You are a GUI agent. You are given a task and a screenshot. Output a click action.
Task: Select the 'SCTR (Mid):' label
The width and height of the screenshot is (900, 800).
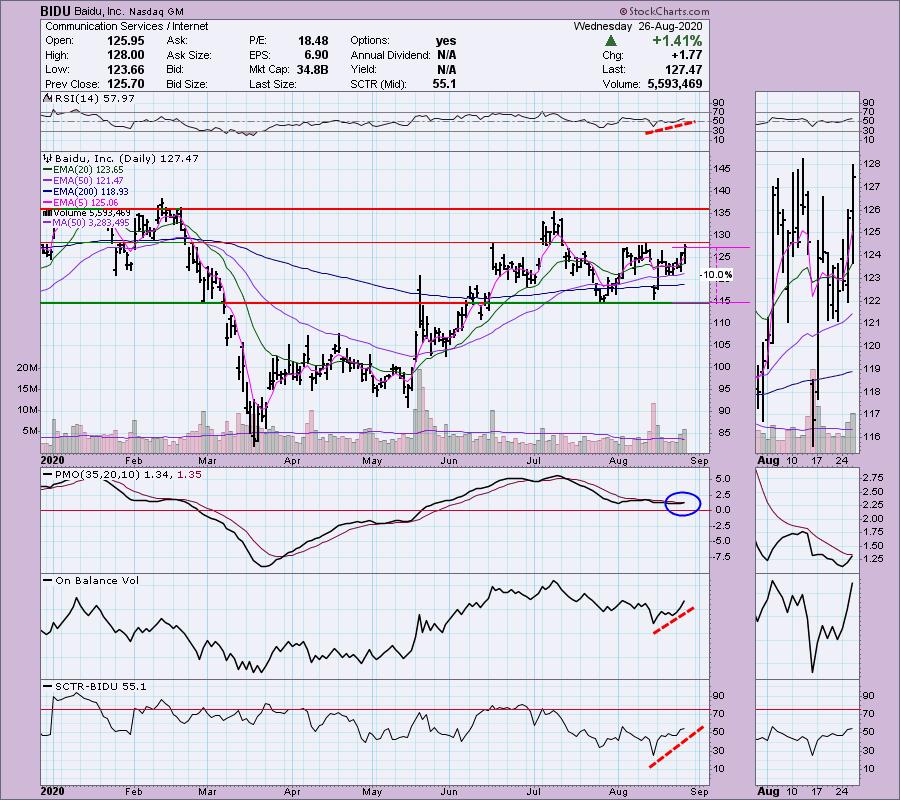point(378,84)
